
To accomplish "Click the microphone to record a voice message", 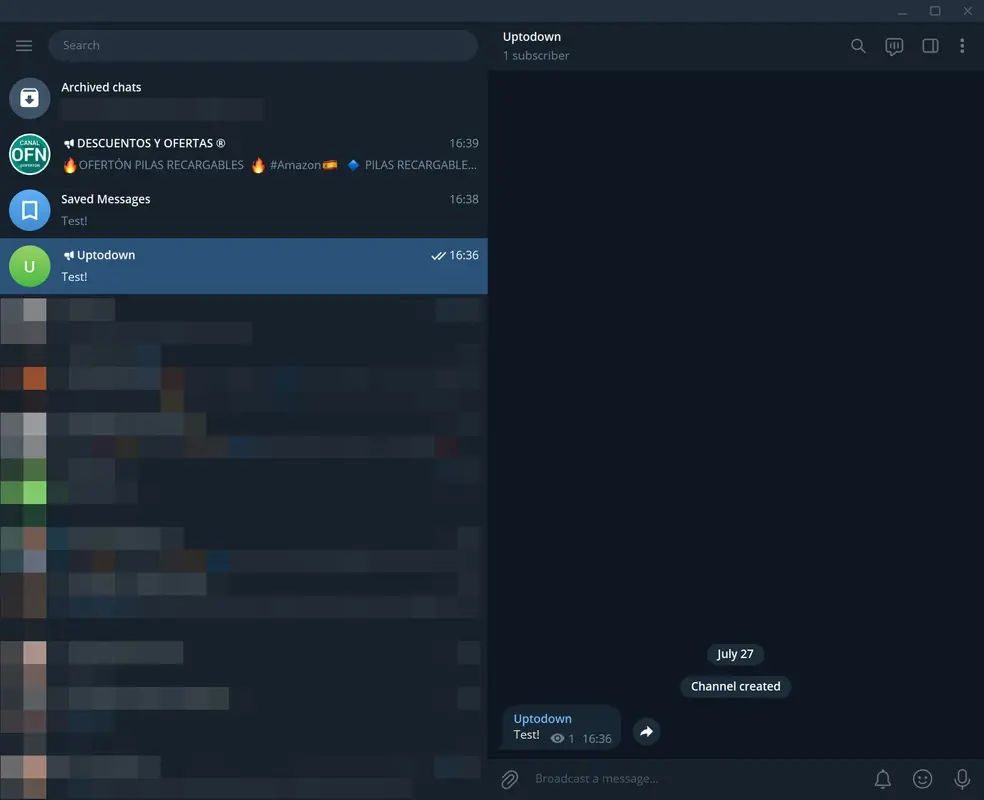I will (x=961, y=778).
